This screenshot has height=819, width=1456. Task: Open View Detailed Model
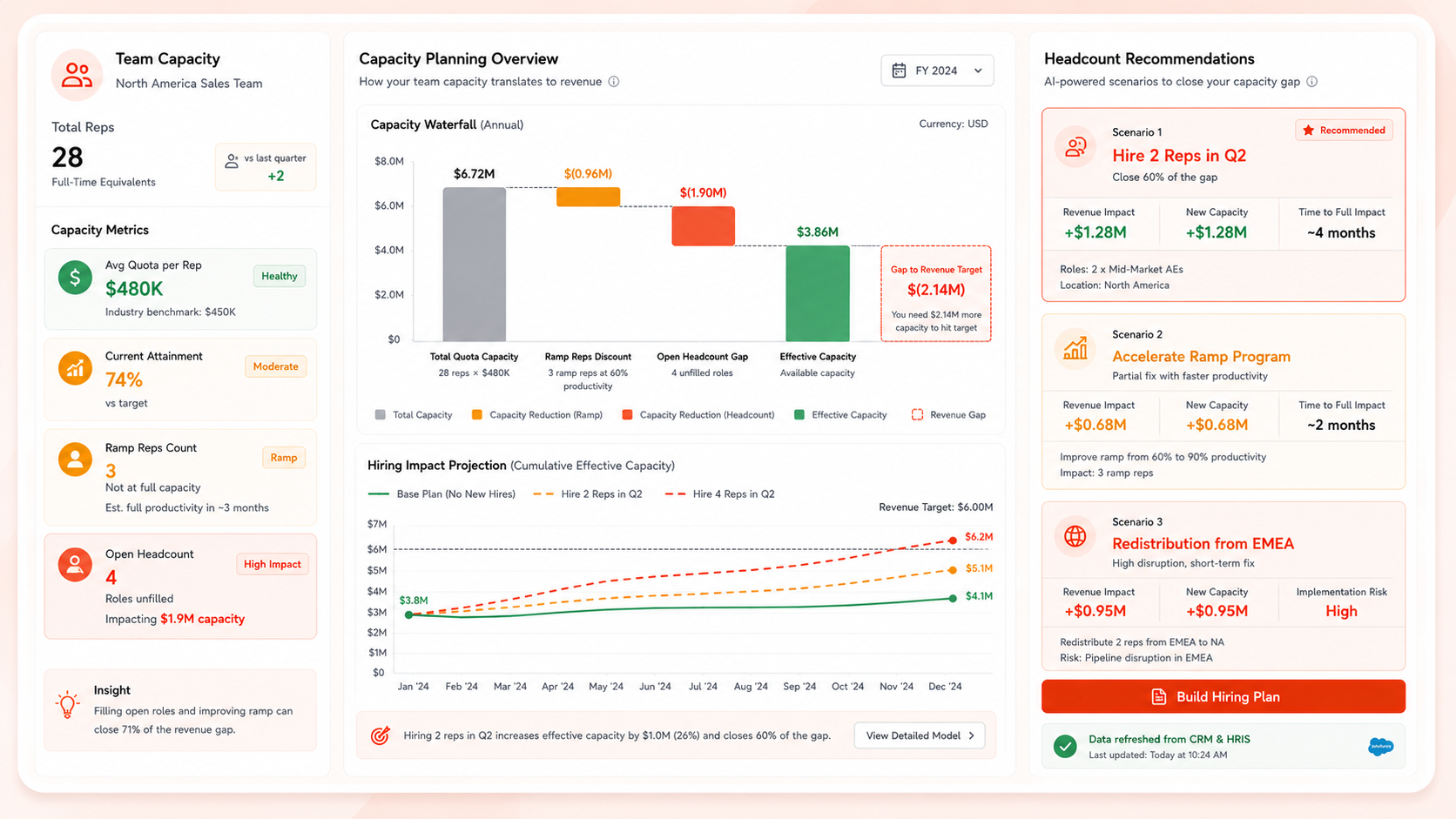(x=920, y=735)
